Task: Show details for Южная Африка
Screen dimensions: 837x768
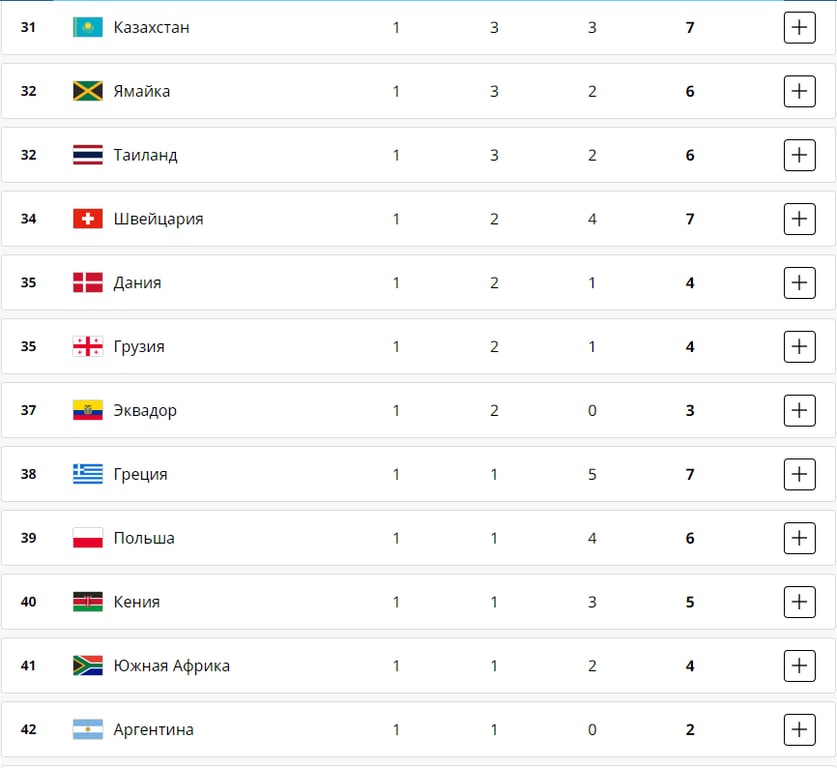Action: pos(799,666)
